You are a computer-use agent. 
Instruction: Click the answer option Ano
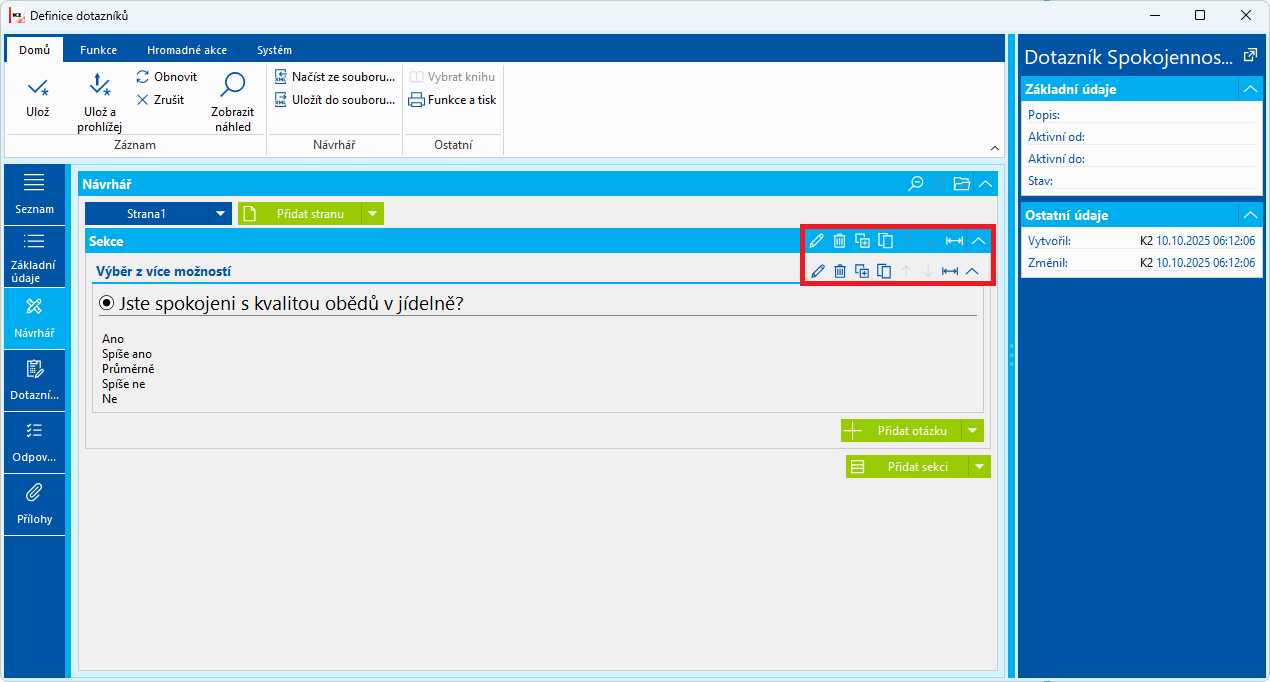[x=112, y=339]
